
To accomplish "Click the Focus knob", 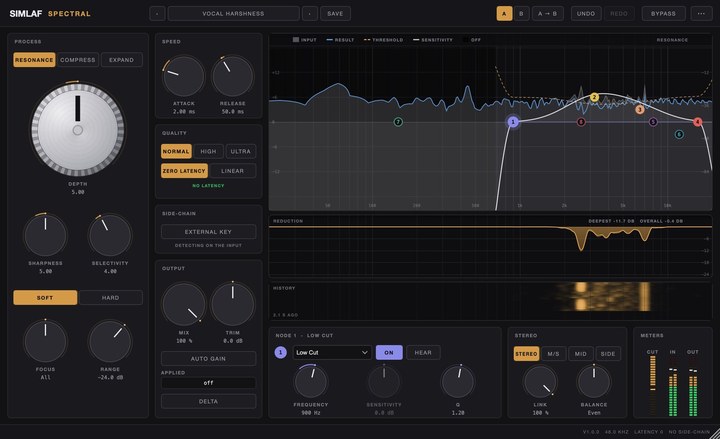I will pyautogui.click(x=45, y=341).
